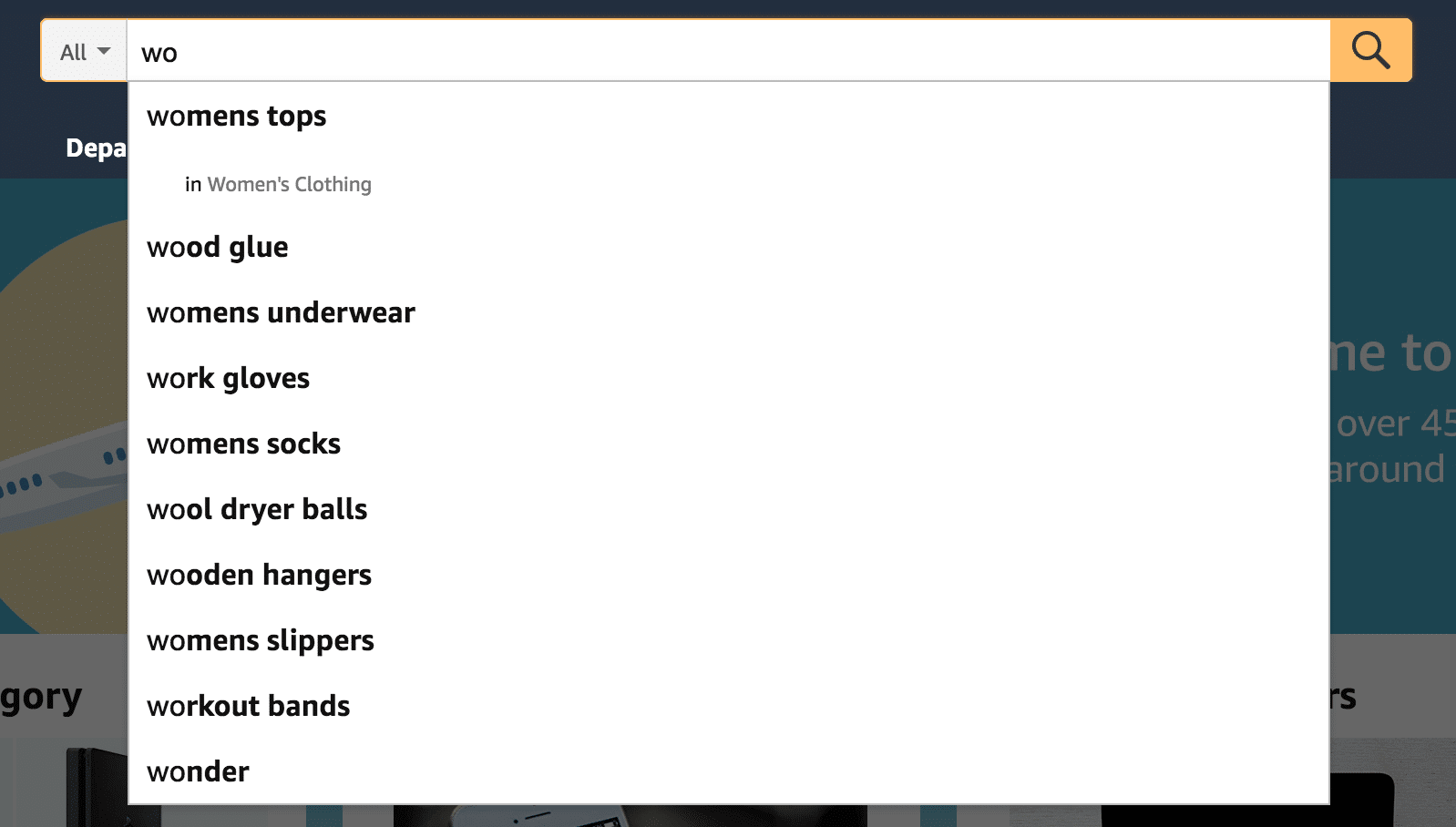Viewport: 1456px width, 827px height.
Task: Pick 'womens underwear' from suggestions
Action: point(728,312)
